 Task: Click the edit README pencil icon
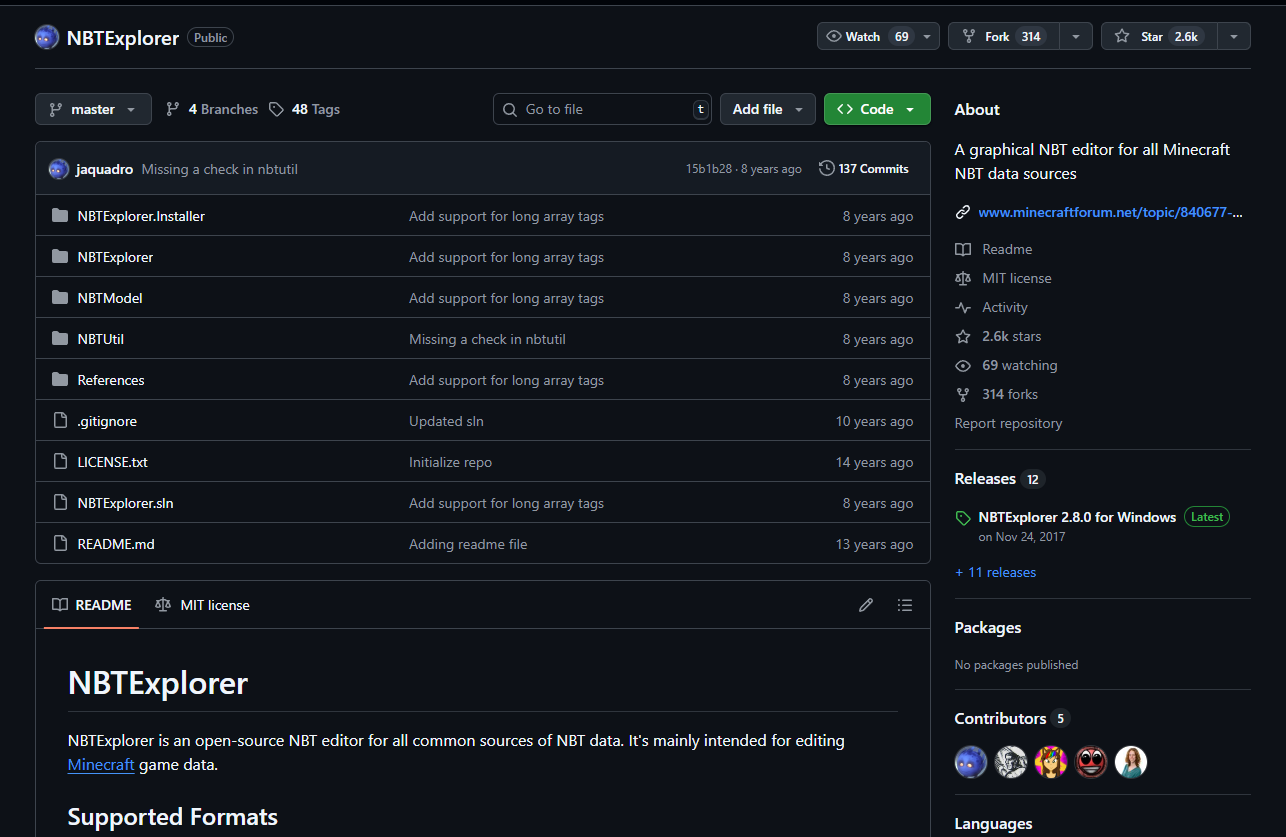click(866, 605)
